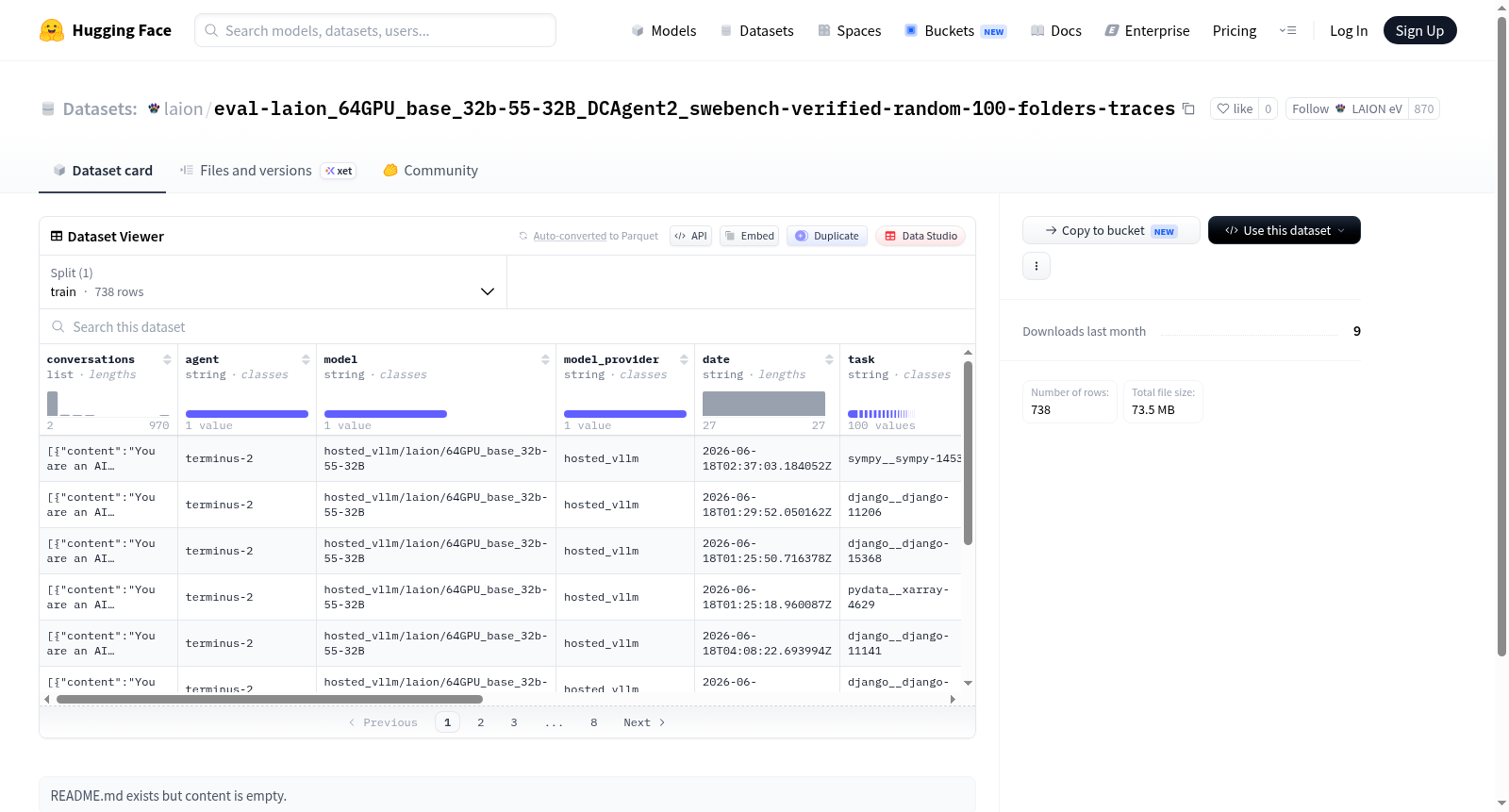Click the vertical table scrollbar

(x=968, y=453)
